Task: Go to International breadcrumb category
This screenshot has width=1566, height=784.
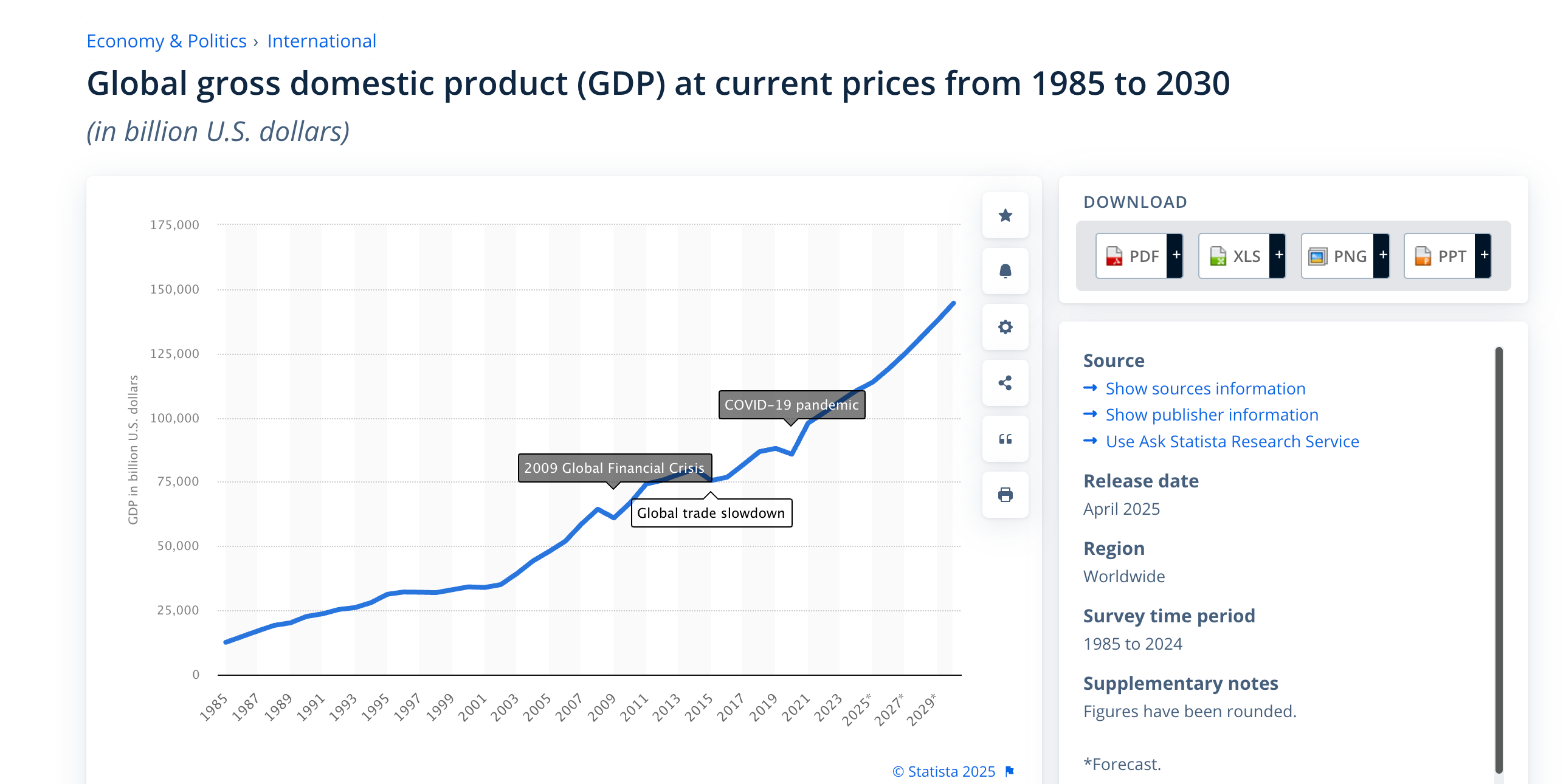Action: pyautogui.click(x=322, y=41)
